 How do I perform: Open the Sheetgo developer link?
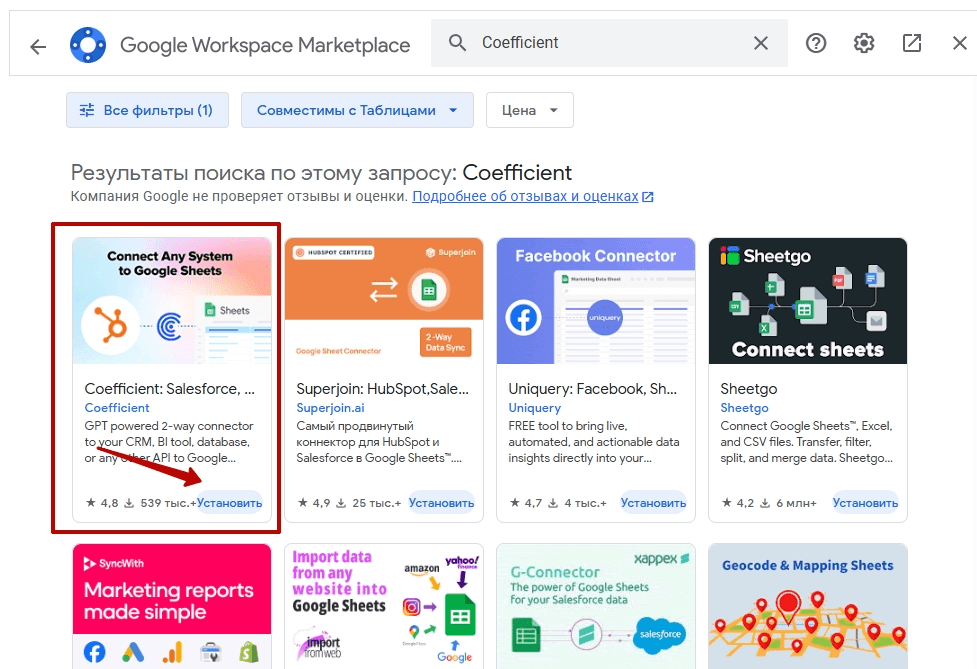[745, 407]
